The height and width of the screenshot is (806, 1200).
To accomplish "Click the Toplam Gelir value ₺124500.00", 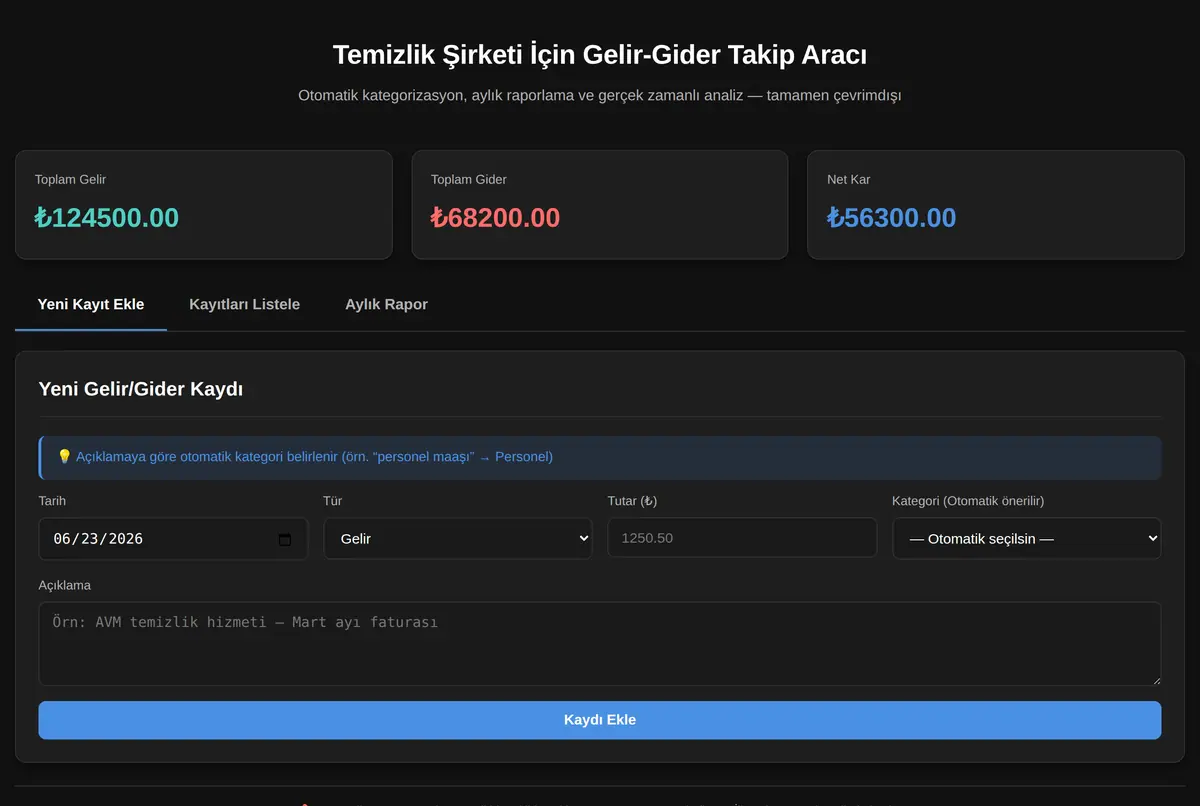I will pyautogui.click(x=107, y=217).
